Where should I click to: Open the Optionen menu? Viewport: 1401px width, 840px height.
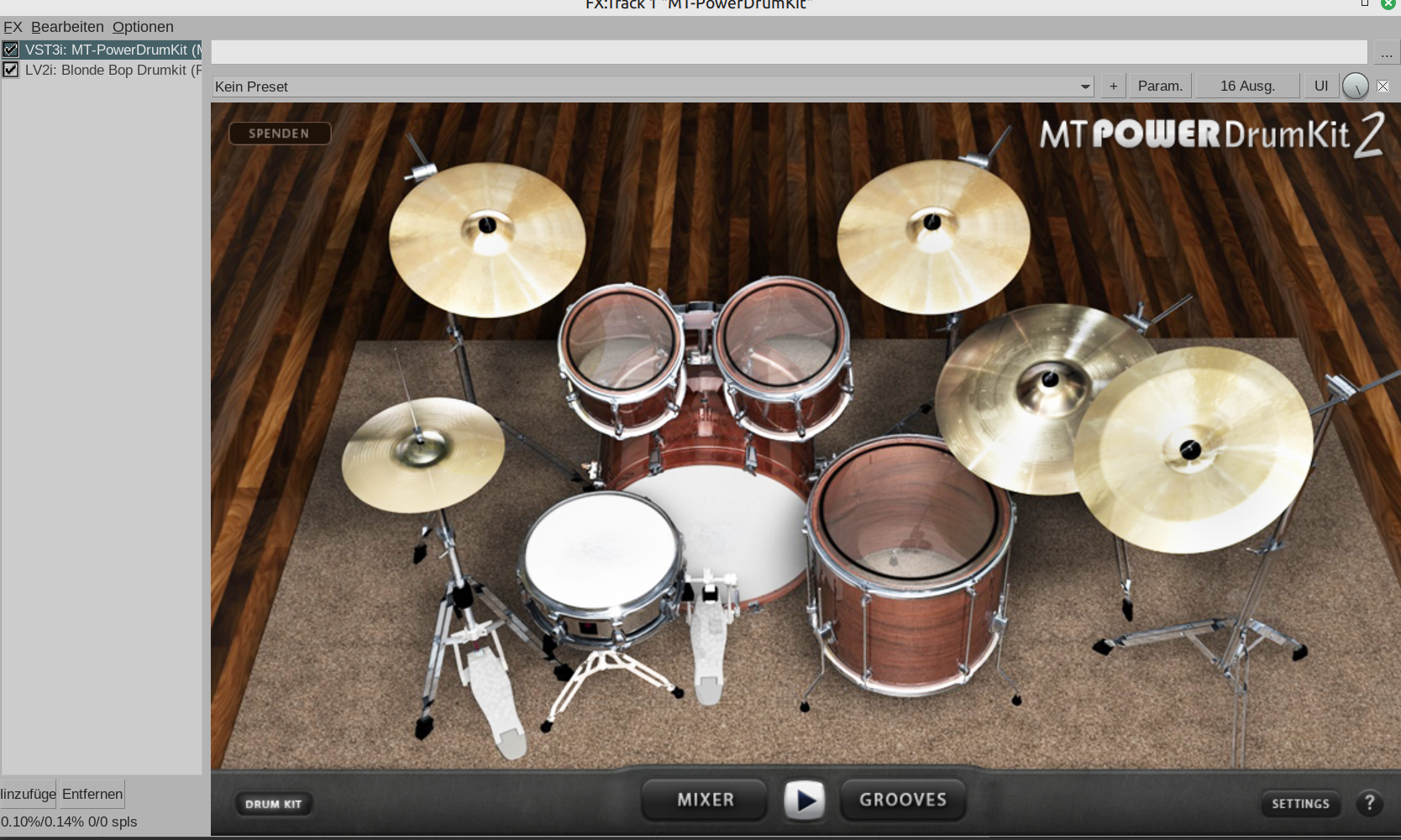coord(143,27)
